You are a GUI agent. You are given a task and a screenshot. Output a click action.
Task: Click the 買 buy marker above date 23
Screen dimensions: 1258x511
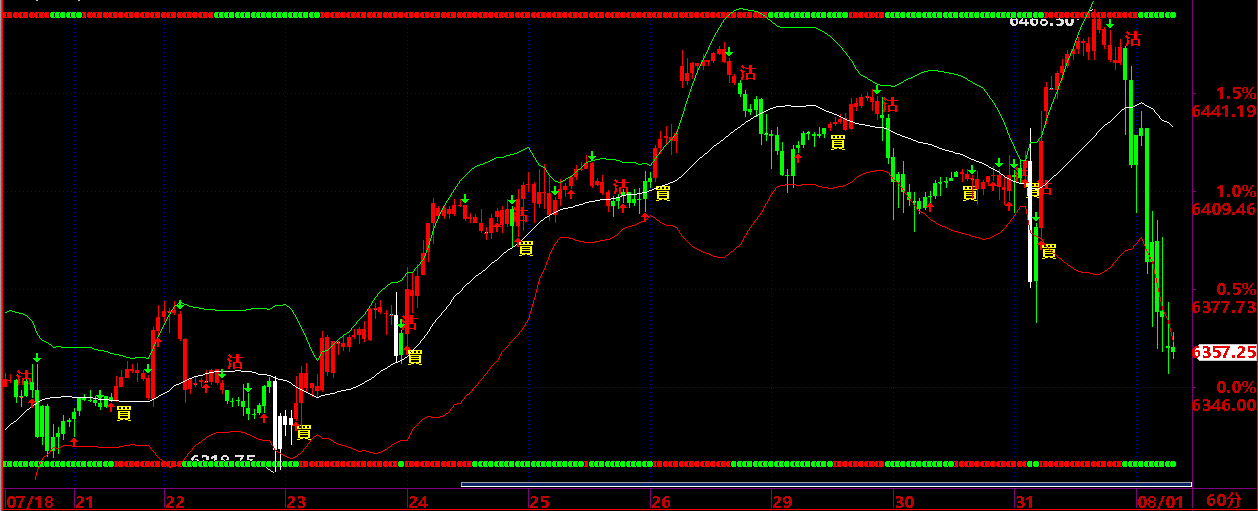coord(304,432)
